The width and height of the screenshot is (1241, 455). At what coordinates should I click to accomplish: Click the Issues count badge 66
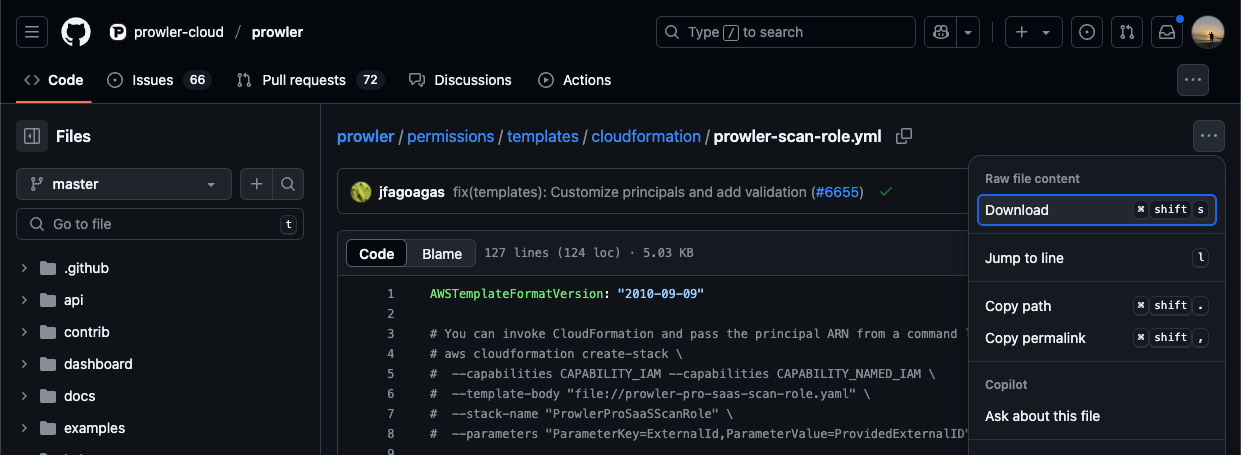197,80
